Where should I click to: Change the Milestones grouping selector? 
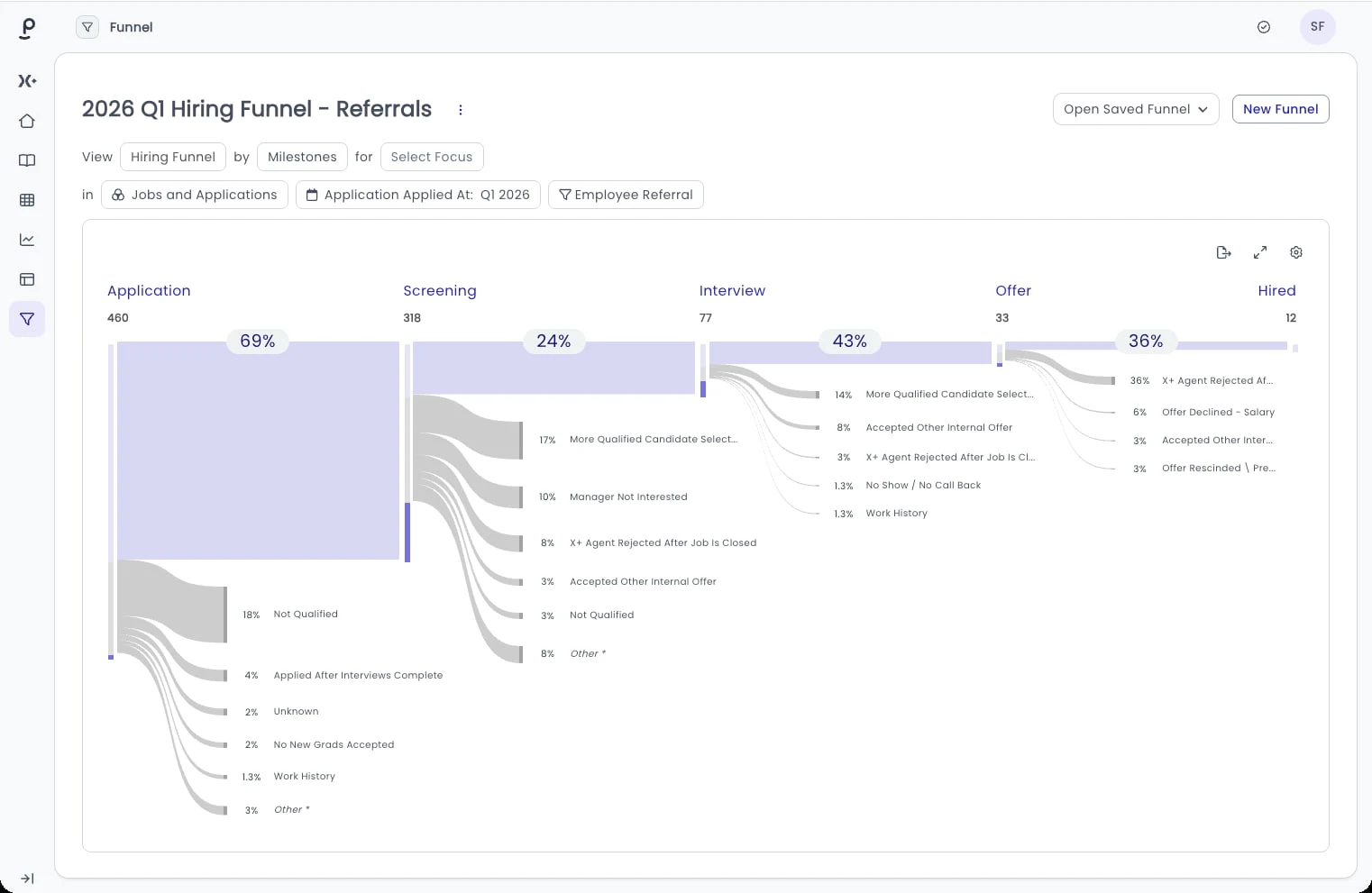pos(302,157)
